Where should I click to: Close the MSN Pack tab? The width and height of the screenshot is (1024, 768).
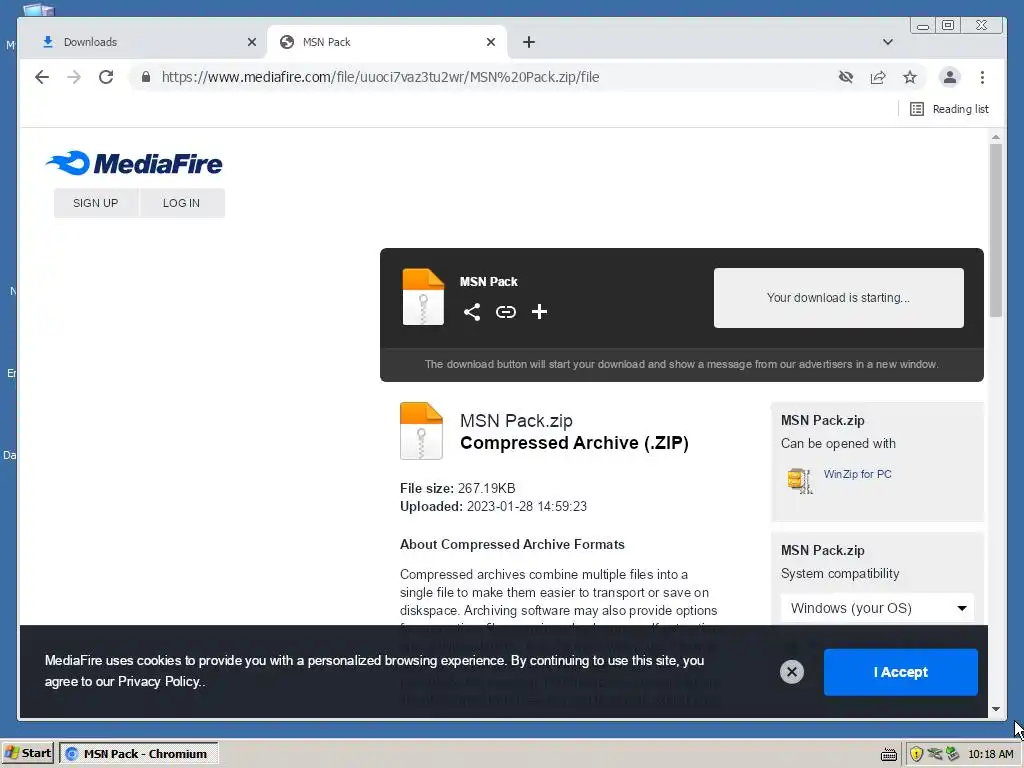tap(491, 42)
